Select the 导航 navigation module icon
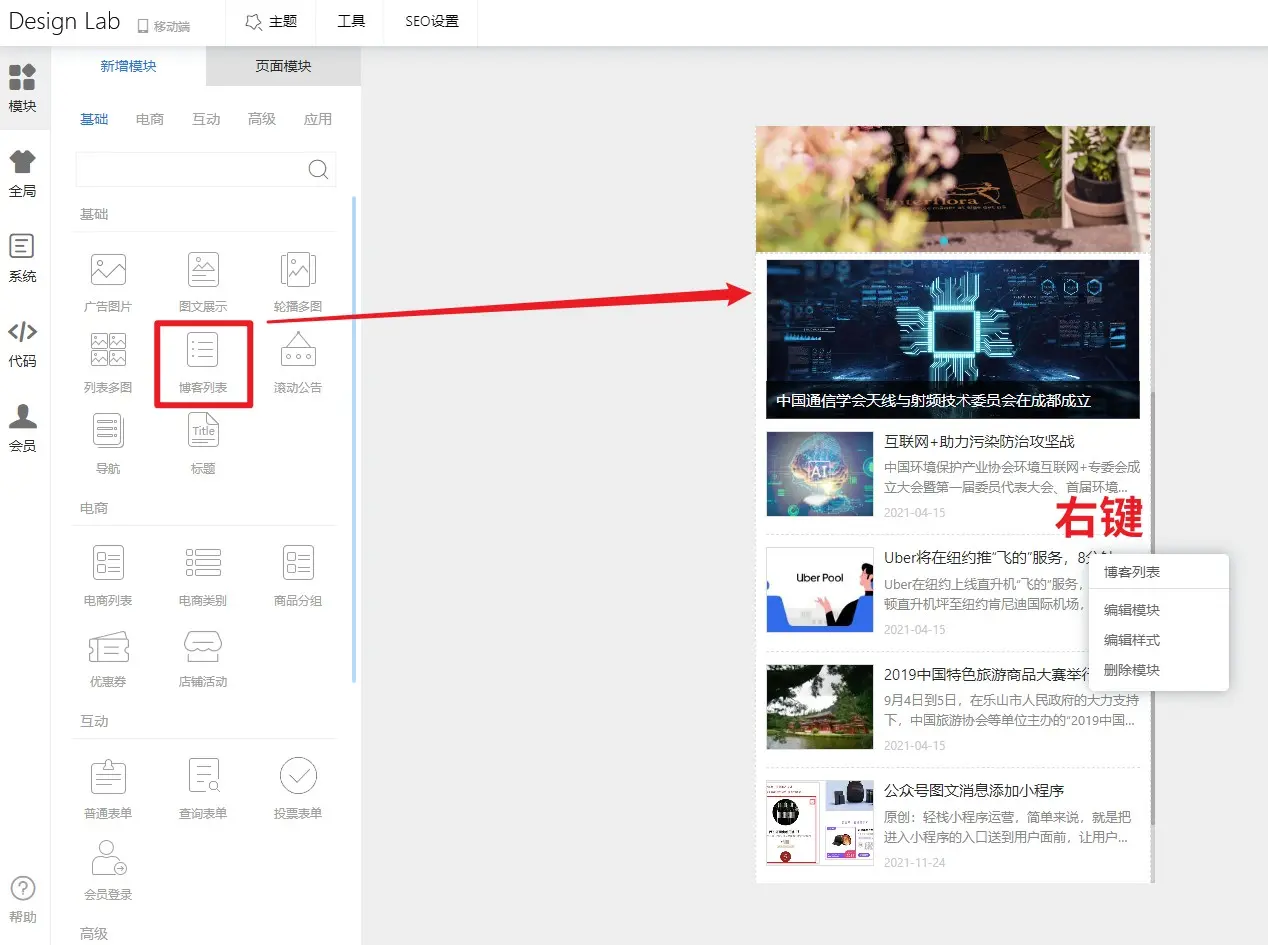Viewport: 1268px width, 945px height. pos(108,432)
